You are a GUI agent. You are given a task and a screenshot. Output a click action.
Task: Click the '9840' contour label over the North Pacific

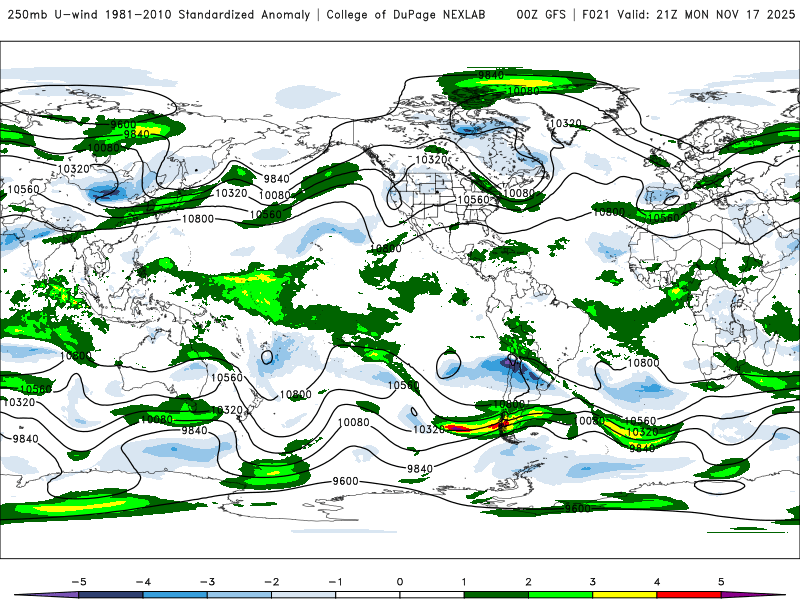(277, 179)
